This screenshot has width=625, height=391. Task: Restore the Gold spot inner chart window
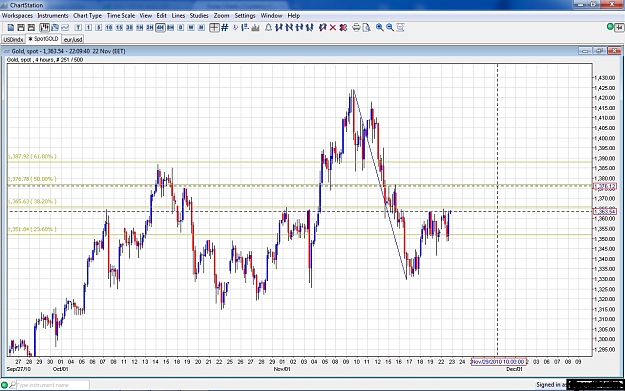pos(599,51)
